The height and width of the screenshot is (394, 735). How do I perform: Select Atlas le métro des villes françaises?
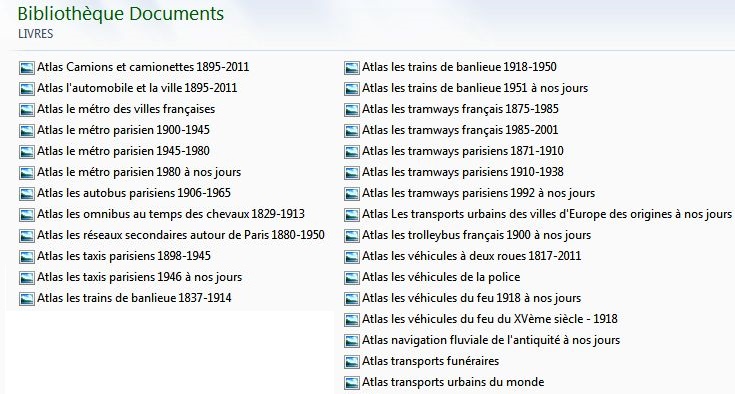click(126, 109)
